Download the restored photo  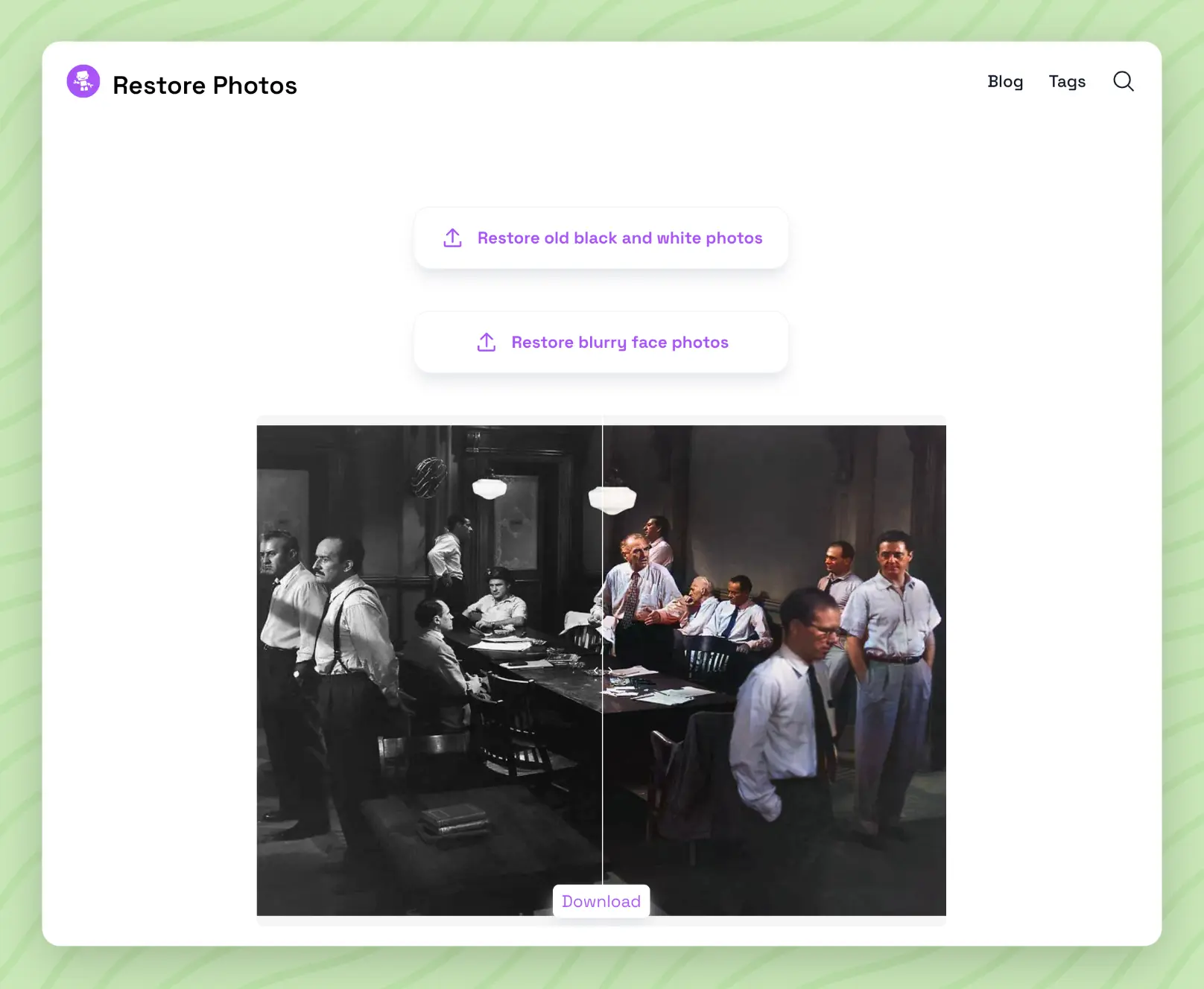(x=601, y=901)
